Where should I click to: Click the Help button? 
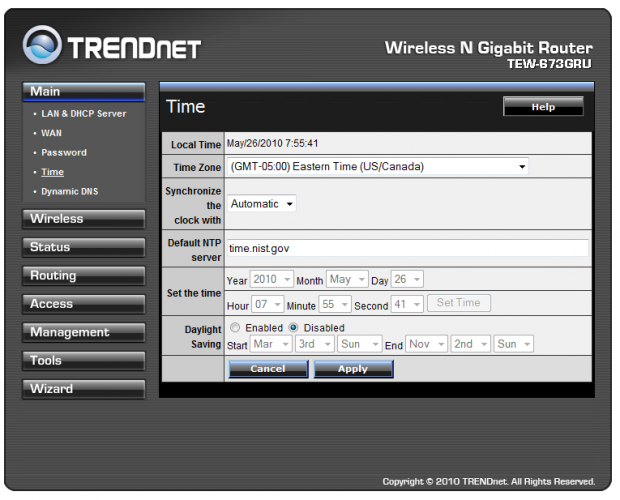543,106
